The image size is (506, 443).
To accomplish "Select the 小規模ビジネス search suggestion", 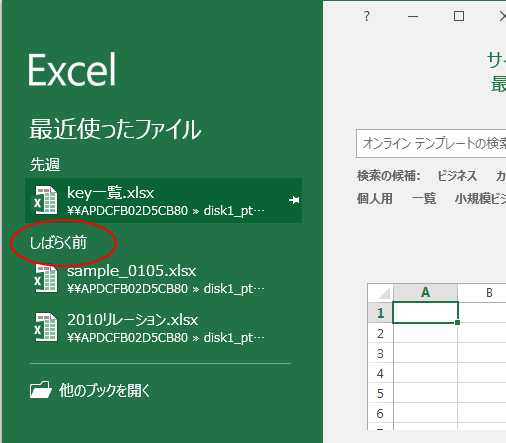I will [480, 199].
